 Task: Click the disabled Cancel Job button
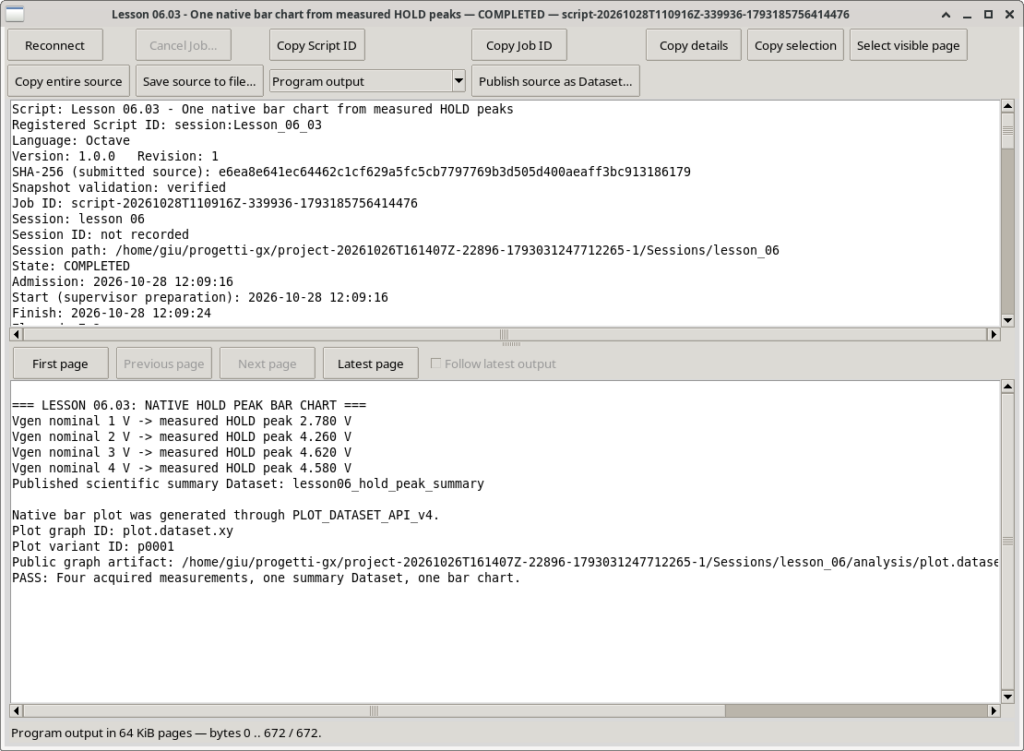(183, 46)
